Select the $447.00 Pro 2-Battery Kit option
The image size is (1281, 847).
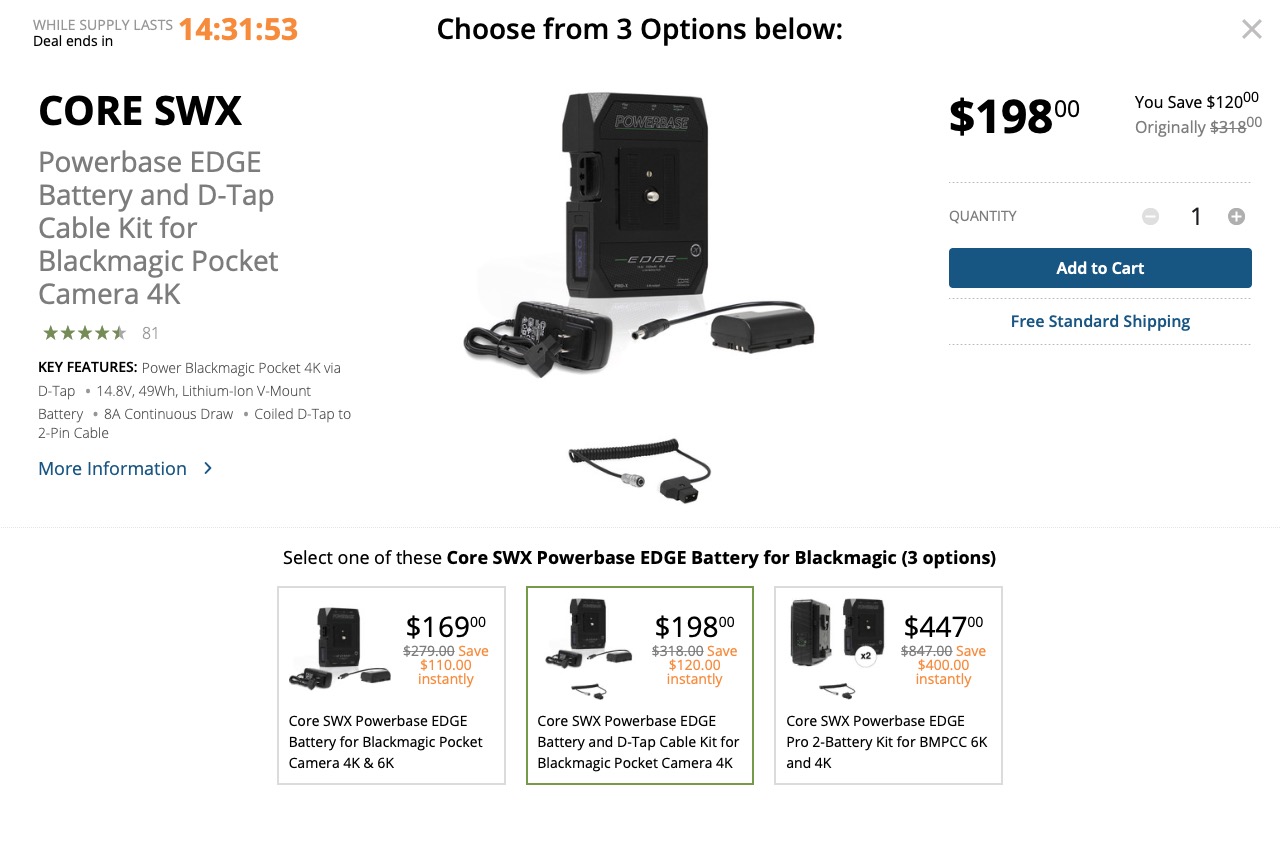pos(888,685)
